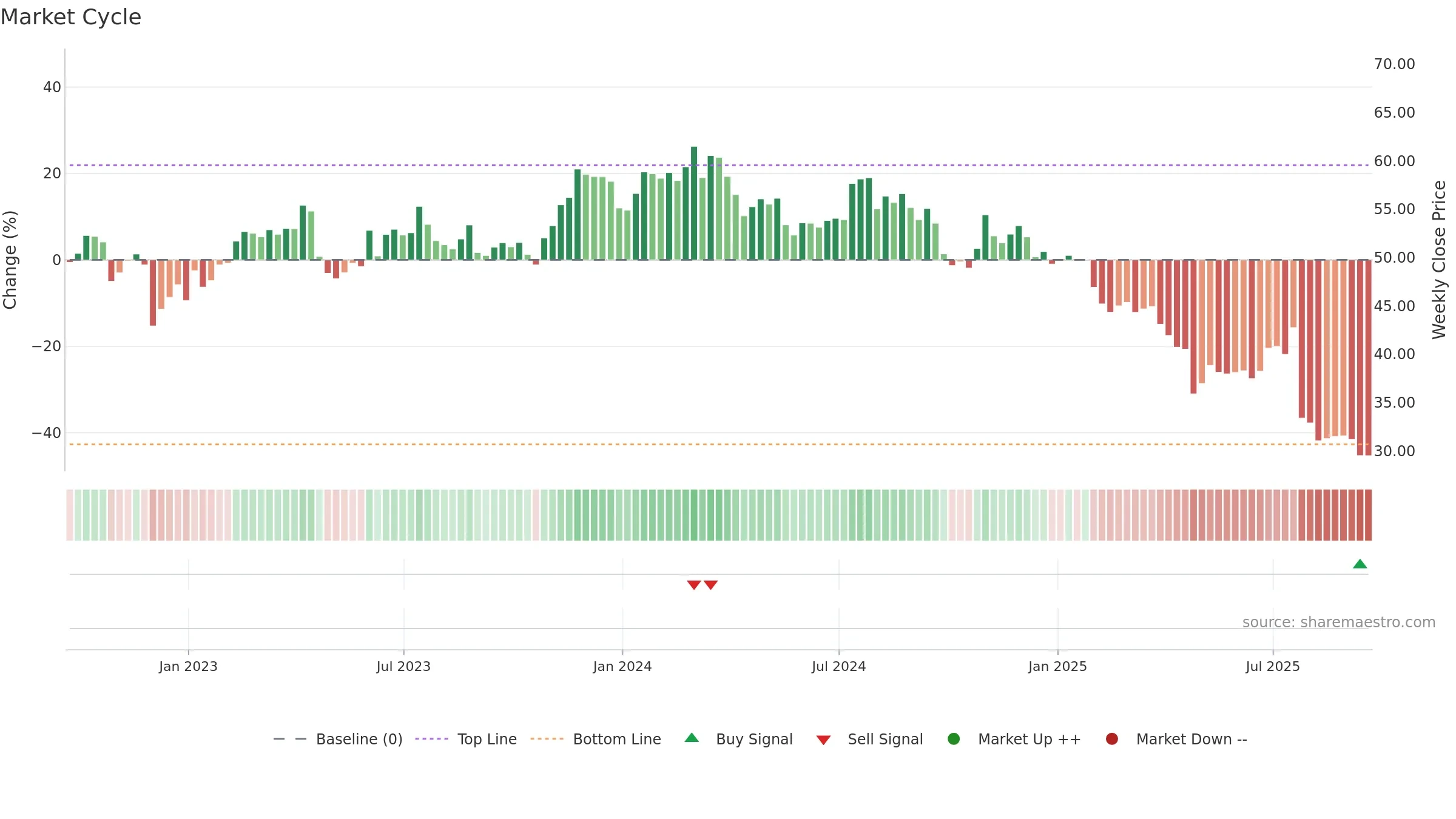
Task: Click the Jul 2025 x-axis label
Action: 1273,666
